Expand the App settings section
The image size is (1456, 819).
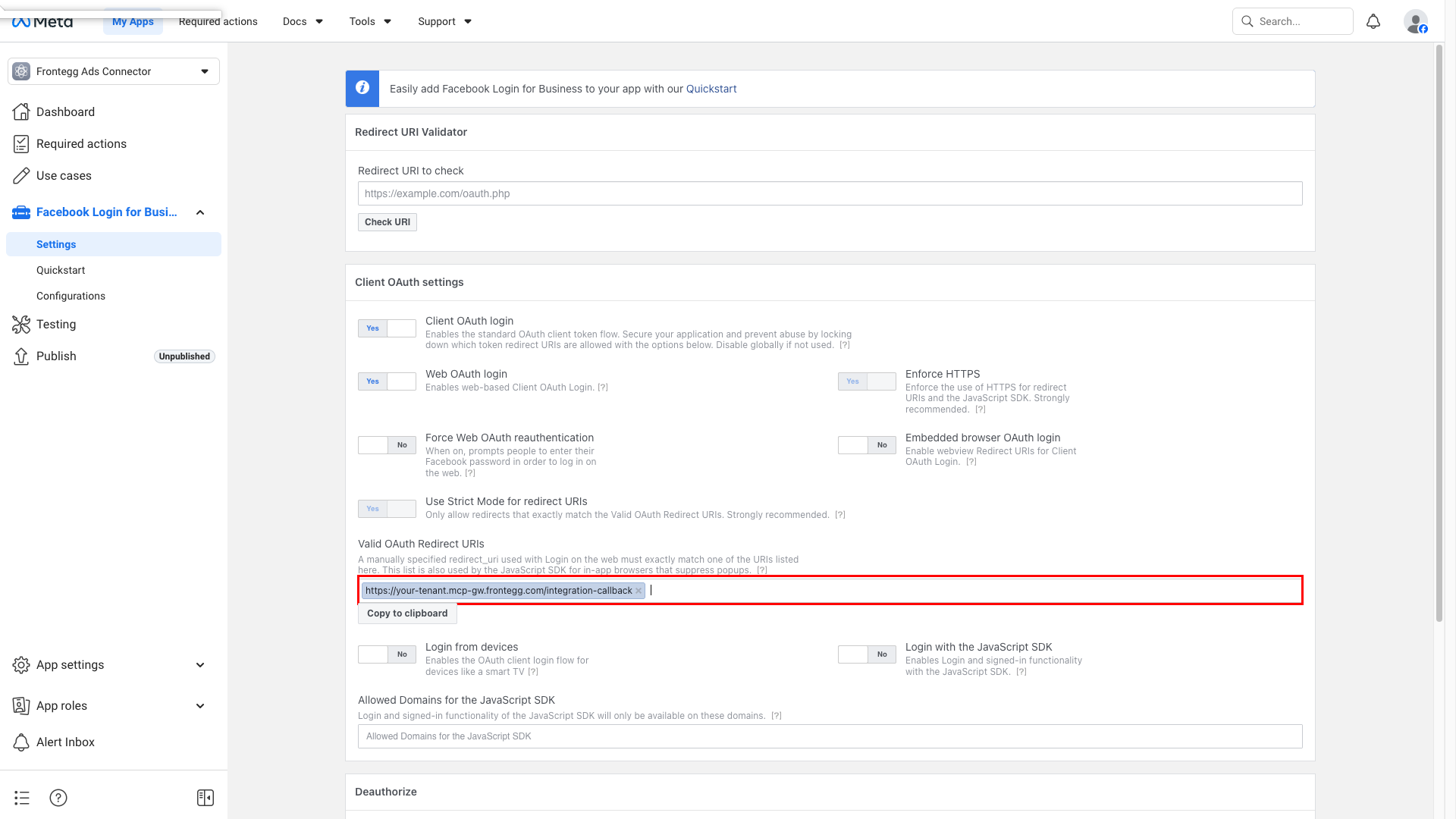200,665
